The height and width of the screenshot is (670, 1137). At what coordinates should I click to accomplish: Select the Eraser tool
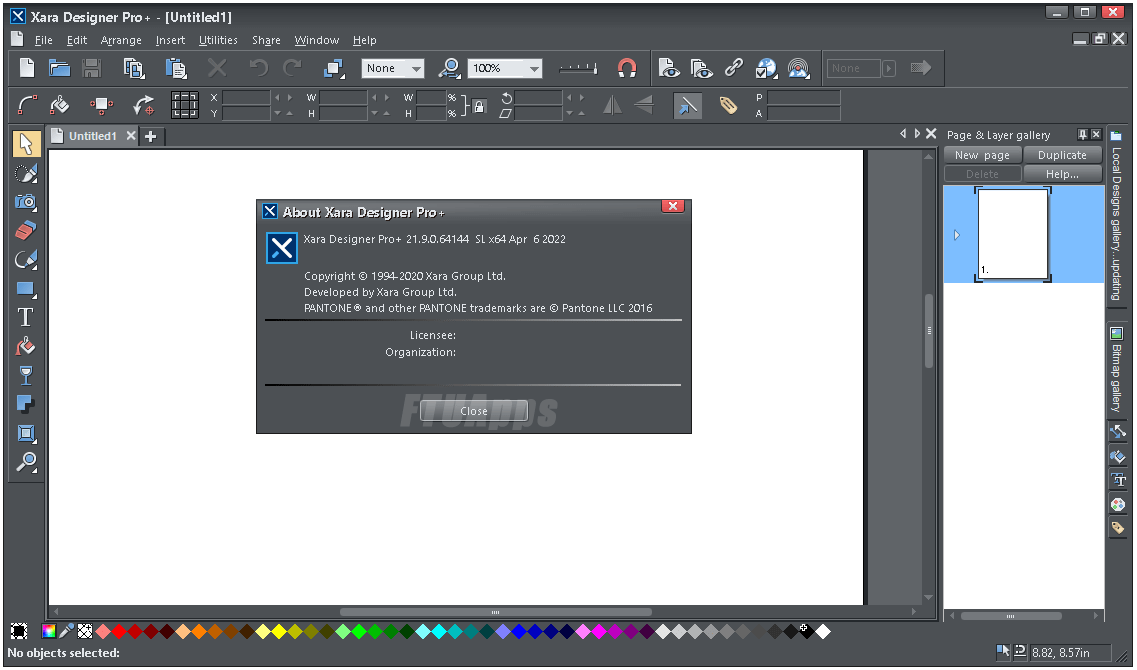pyautogui.click(x=26, y=231)
